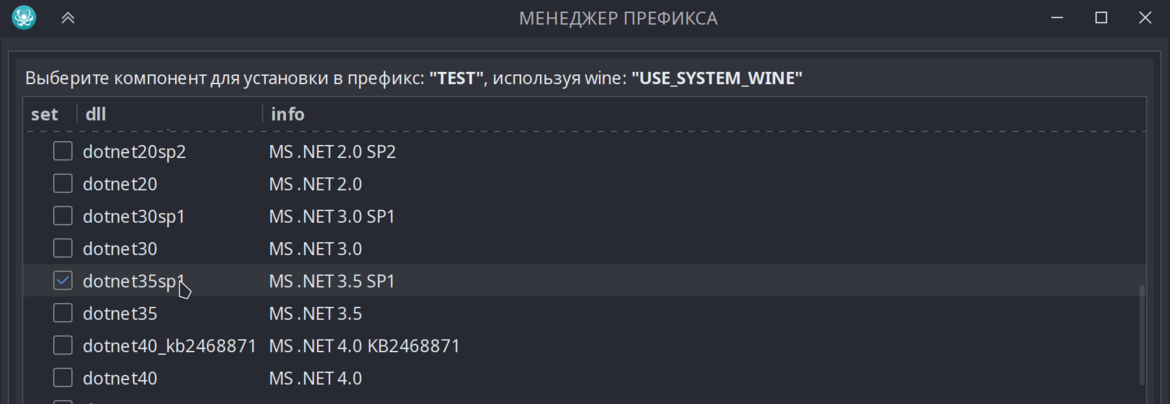1170x404 pixels.
Task: Check the dotnet35 checkbox
Action: [63, 314]
